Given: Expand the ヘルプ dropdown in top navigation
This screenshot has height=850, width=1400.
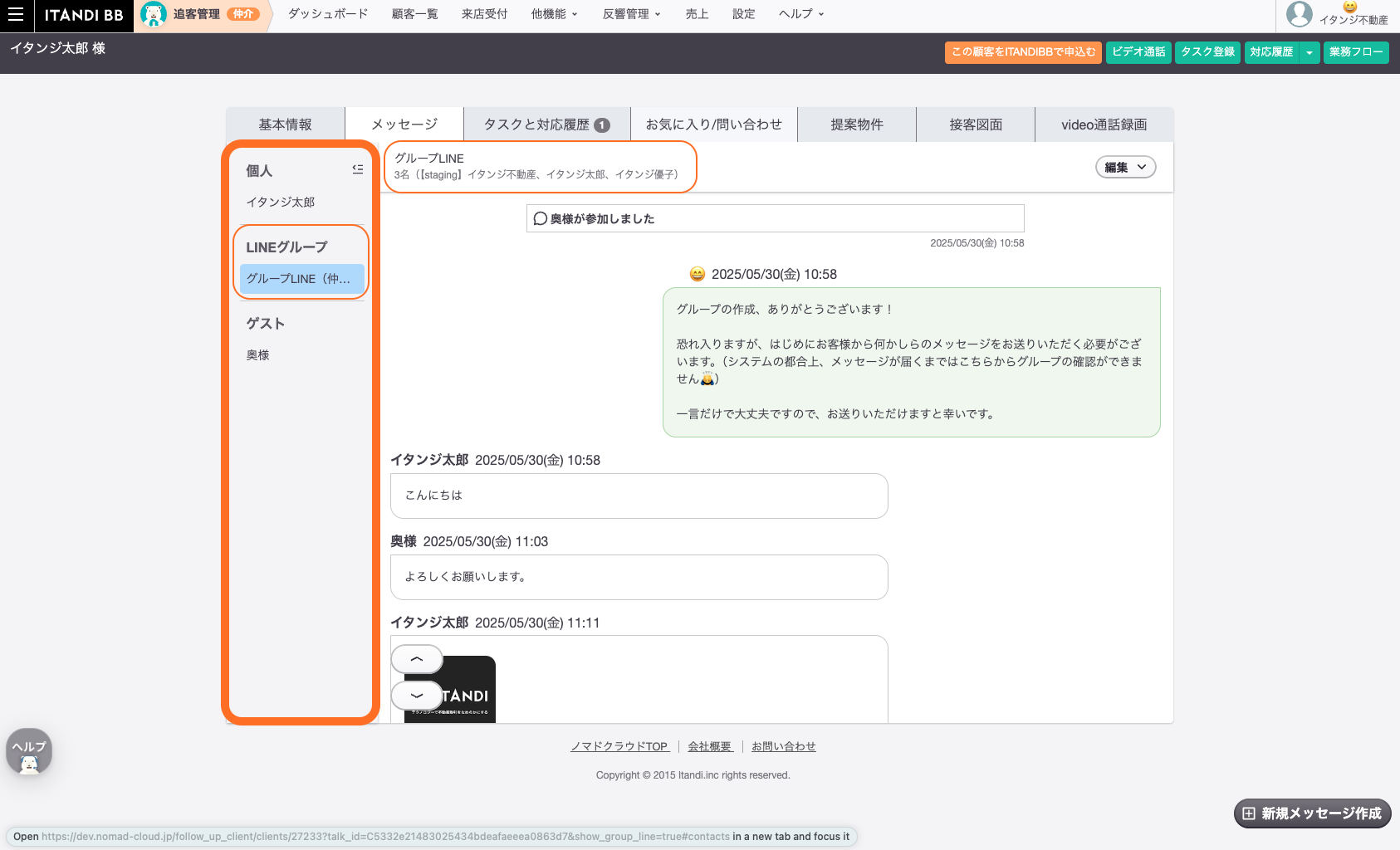Looking at the screenshot, I should 801,14.
